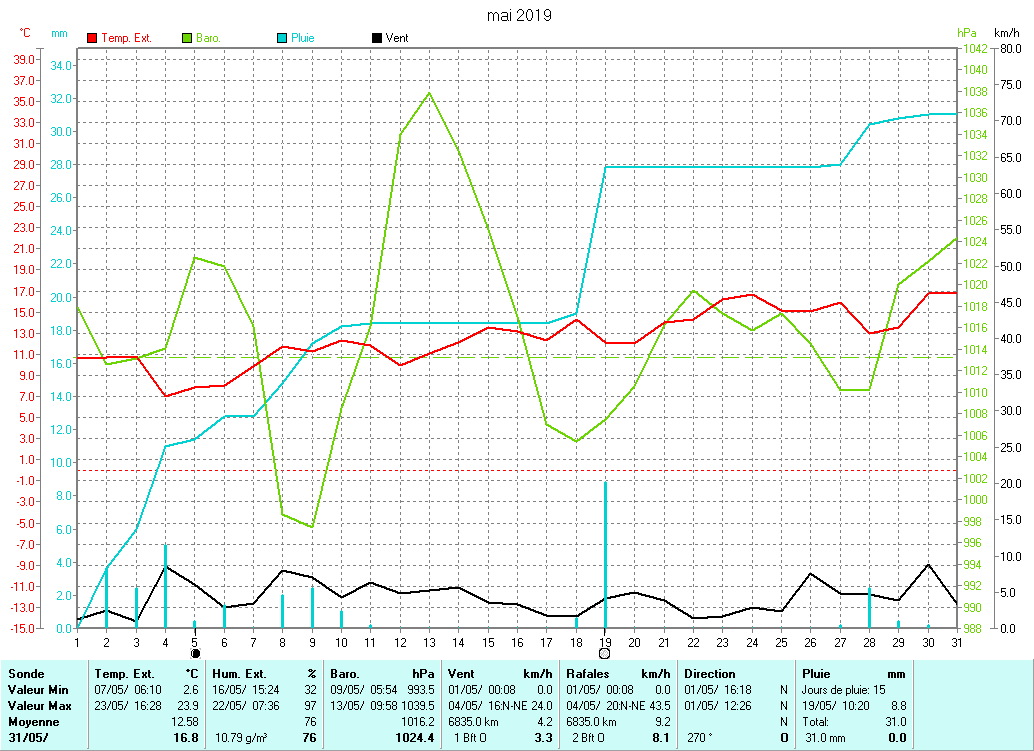This screenshot has height=751, width=1034.
Task: Click the Rafales column header
Action: [589, 674]
